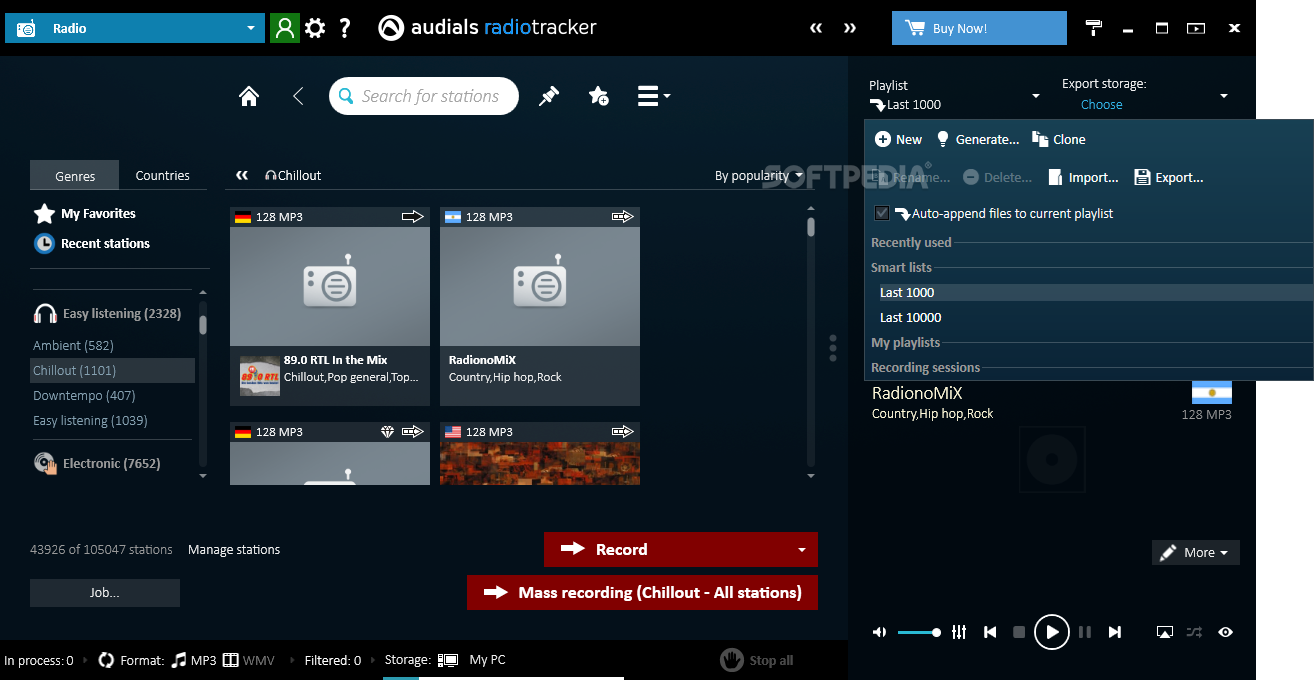This screenshot has width=1314, height=680.
Task: Click the Search for stations field
Action: [424, 96]
